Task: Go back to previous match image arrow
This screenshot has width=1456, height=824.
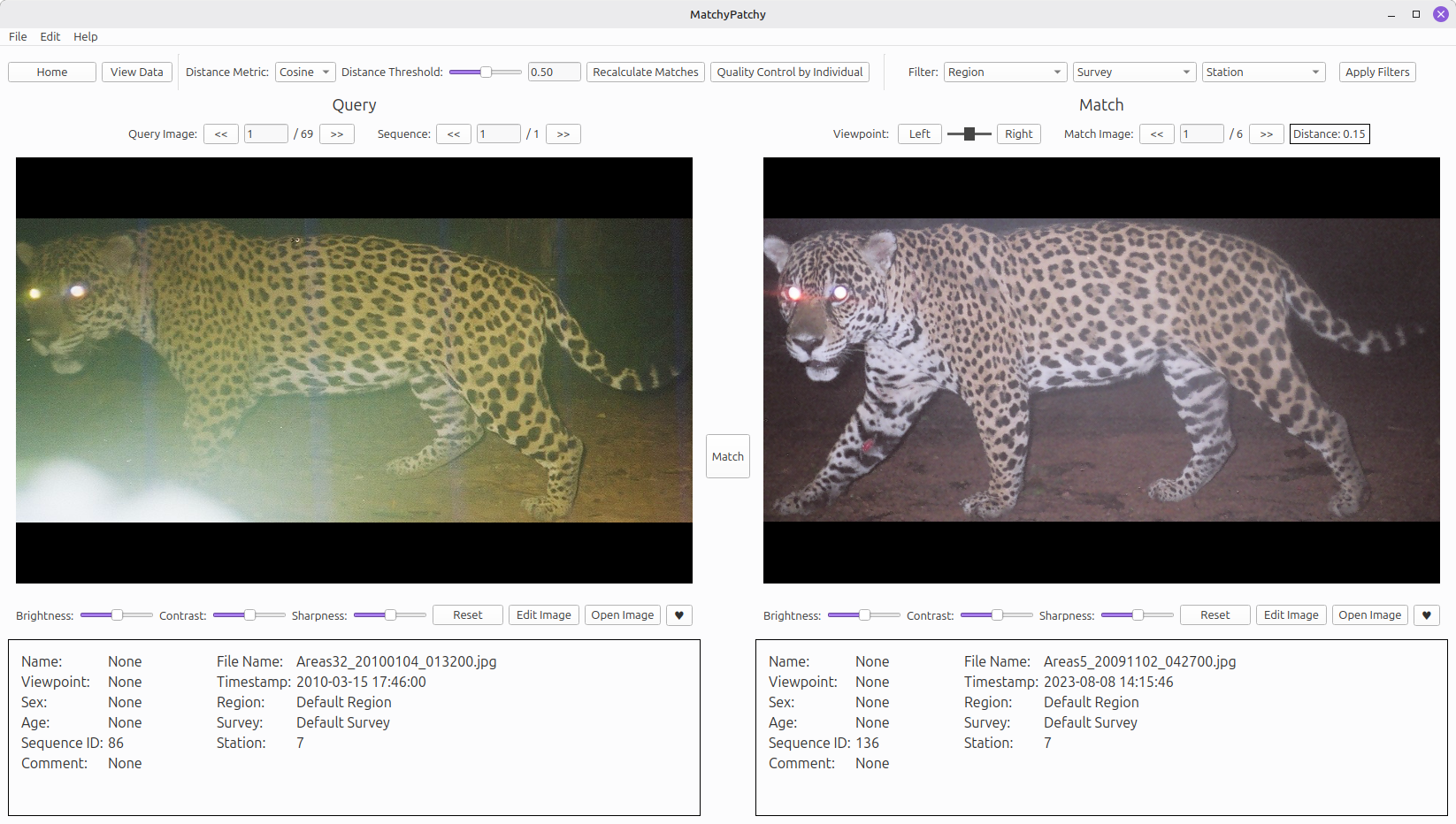Action: (1157, 134)
